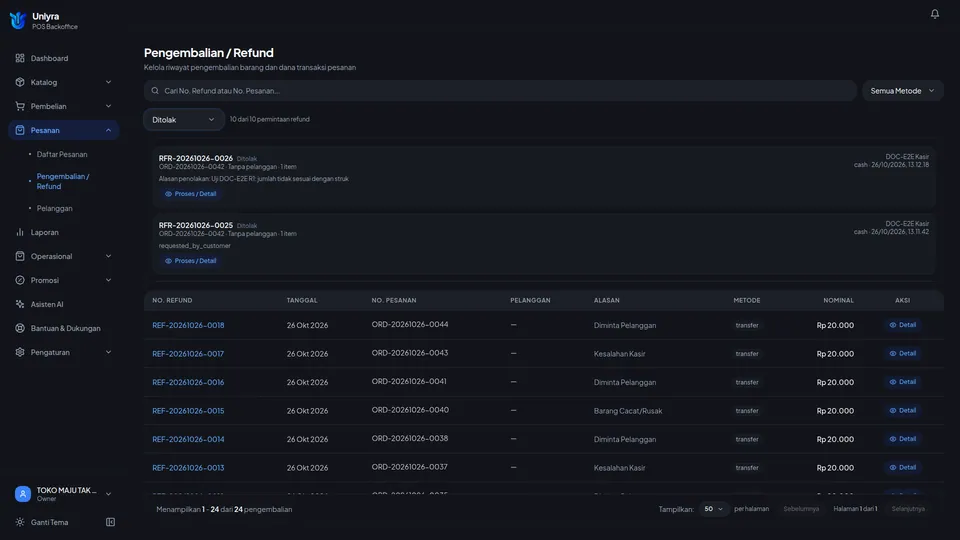960x540 pixels.
Task: Click eye icon for REF-20261026-0015 detail
Action: (x=893, y=410)
